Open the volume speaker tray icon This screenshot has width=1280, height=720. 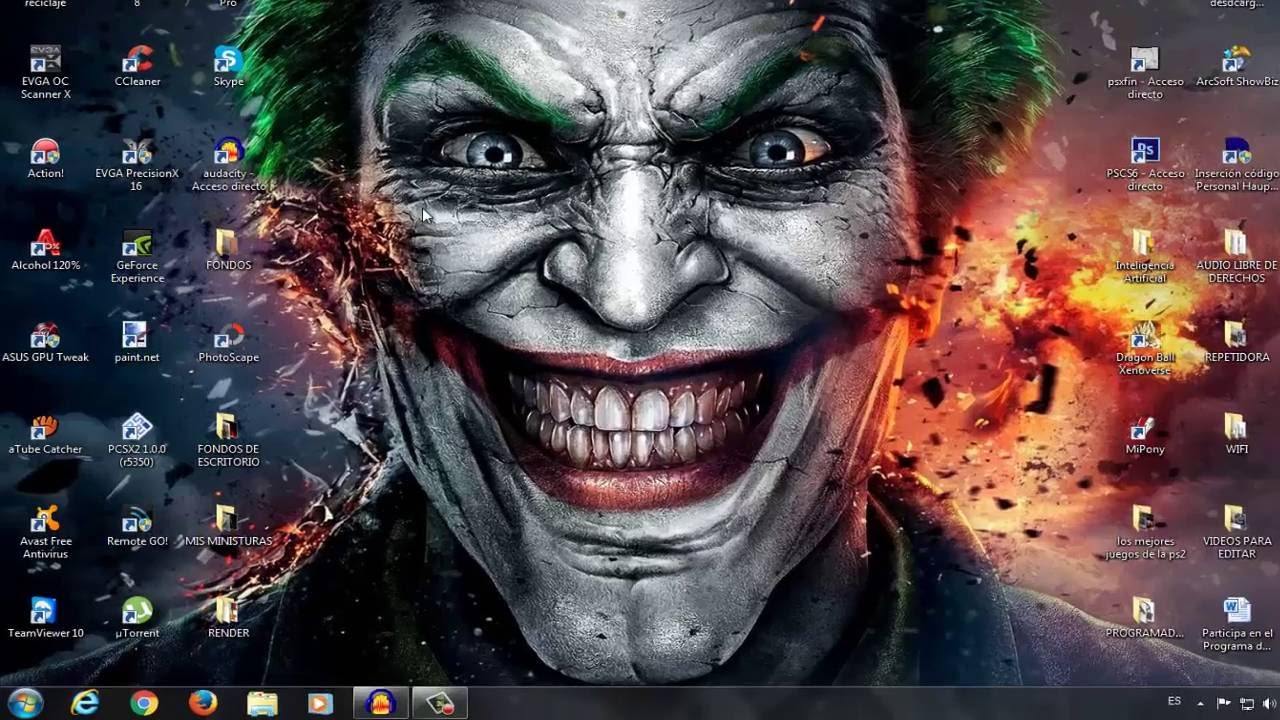click(x=1267, y=704)
